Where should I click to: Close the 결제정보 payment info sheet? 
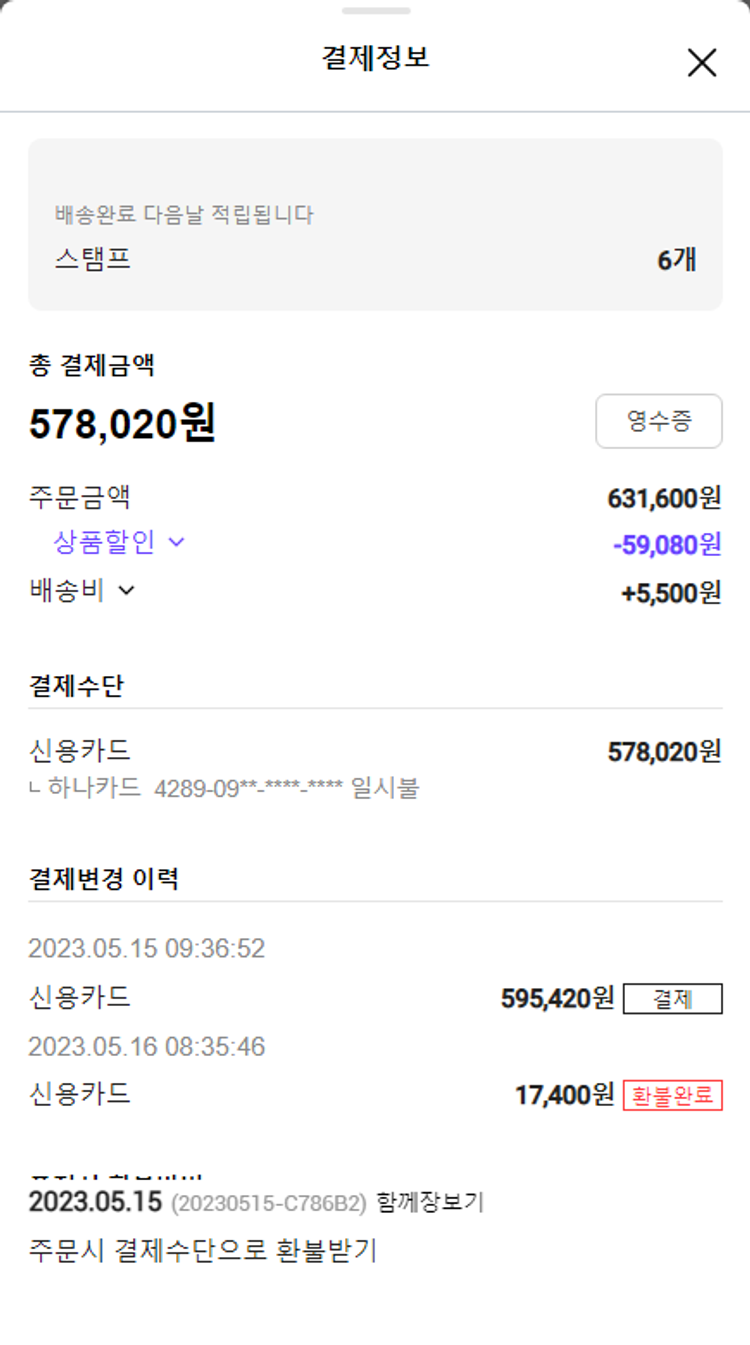tap(702, 63)
